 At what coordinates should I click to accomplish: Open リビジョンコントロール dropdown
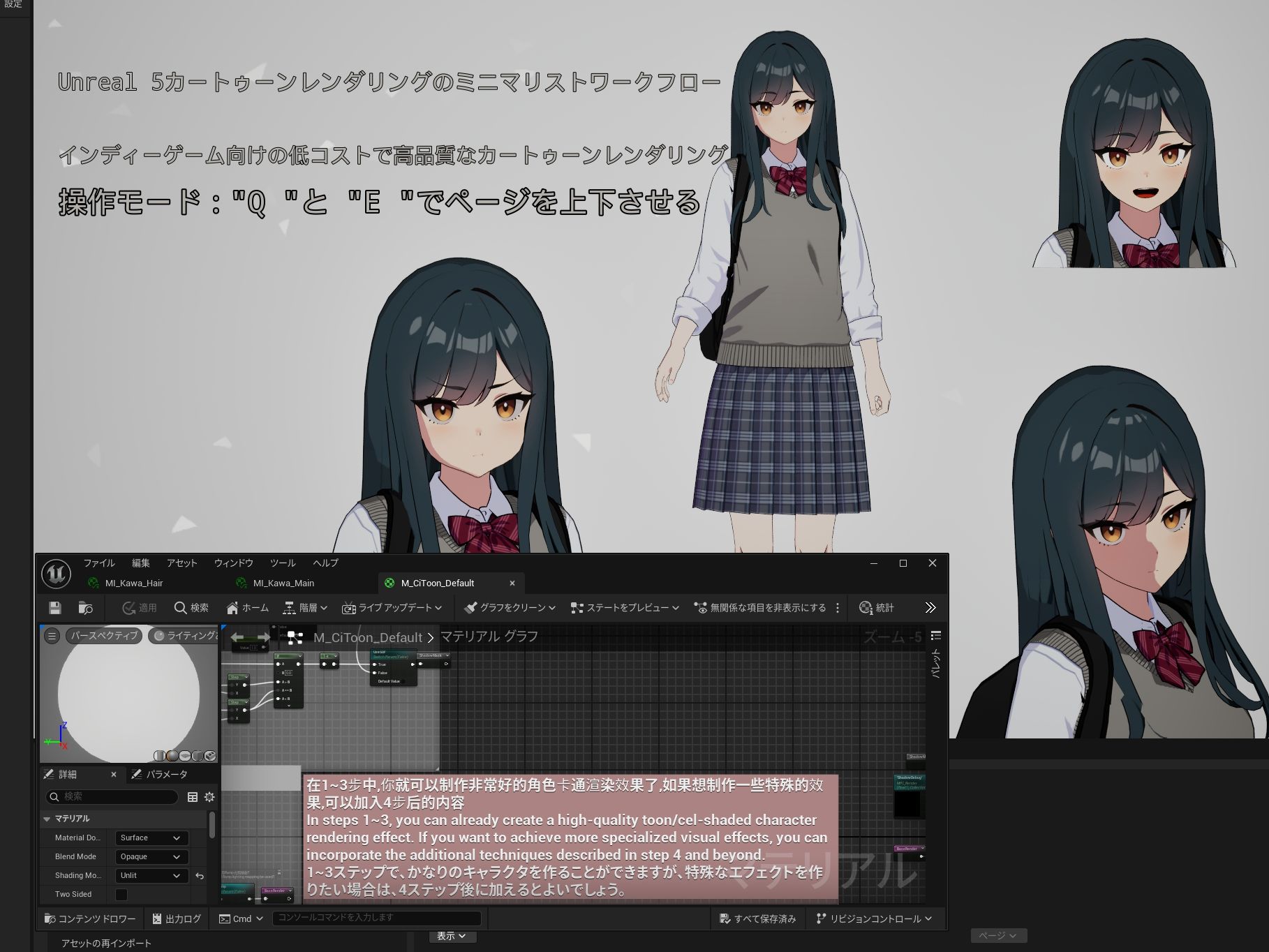click(x=874, y=918)
